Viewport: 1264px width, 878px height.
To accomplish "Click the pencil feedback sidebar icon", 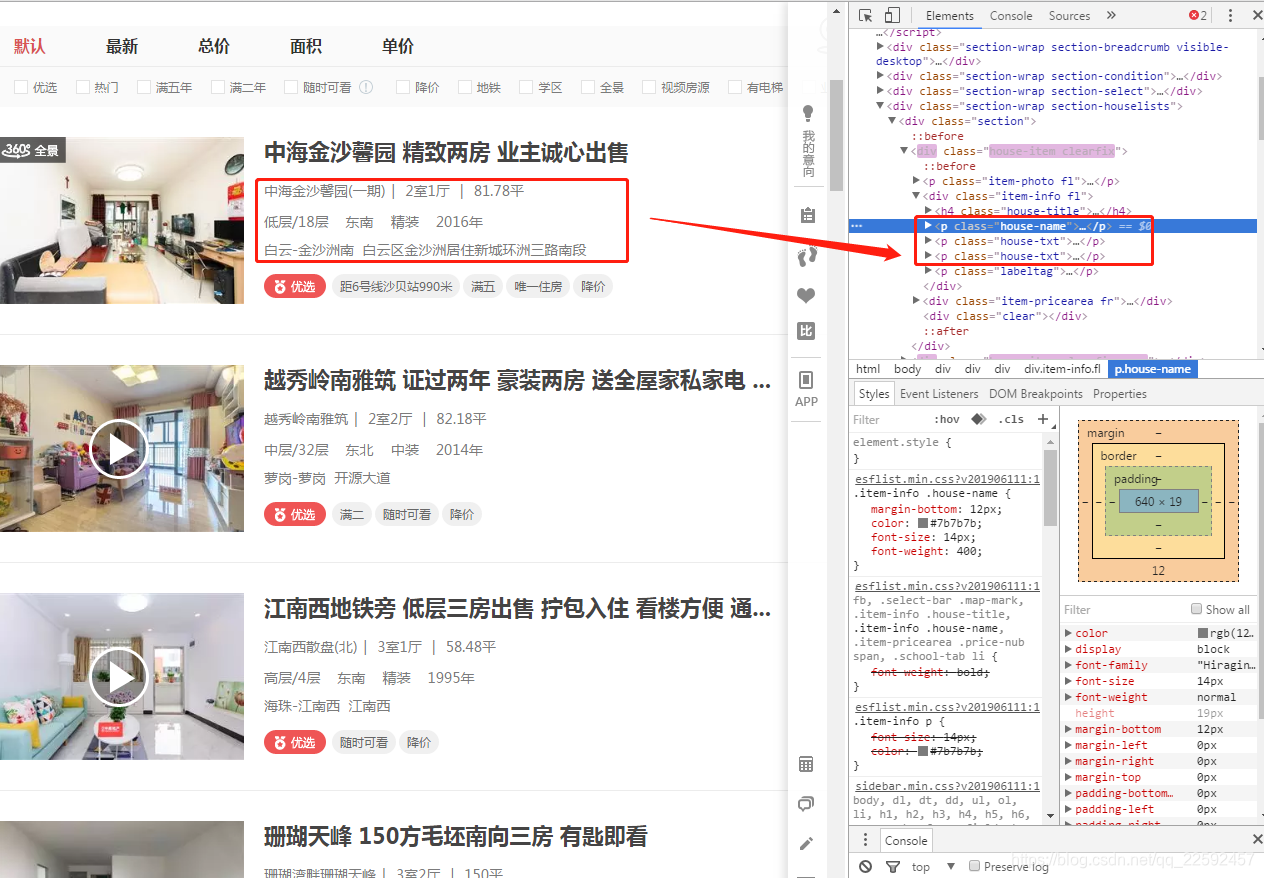I will click(807, 843).
